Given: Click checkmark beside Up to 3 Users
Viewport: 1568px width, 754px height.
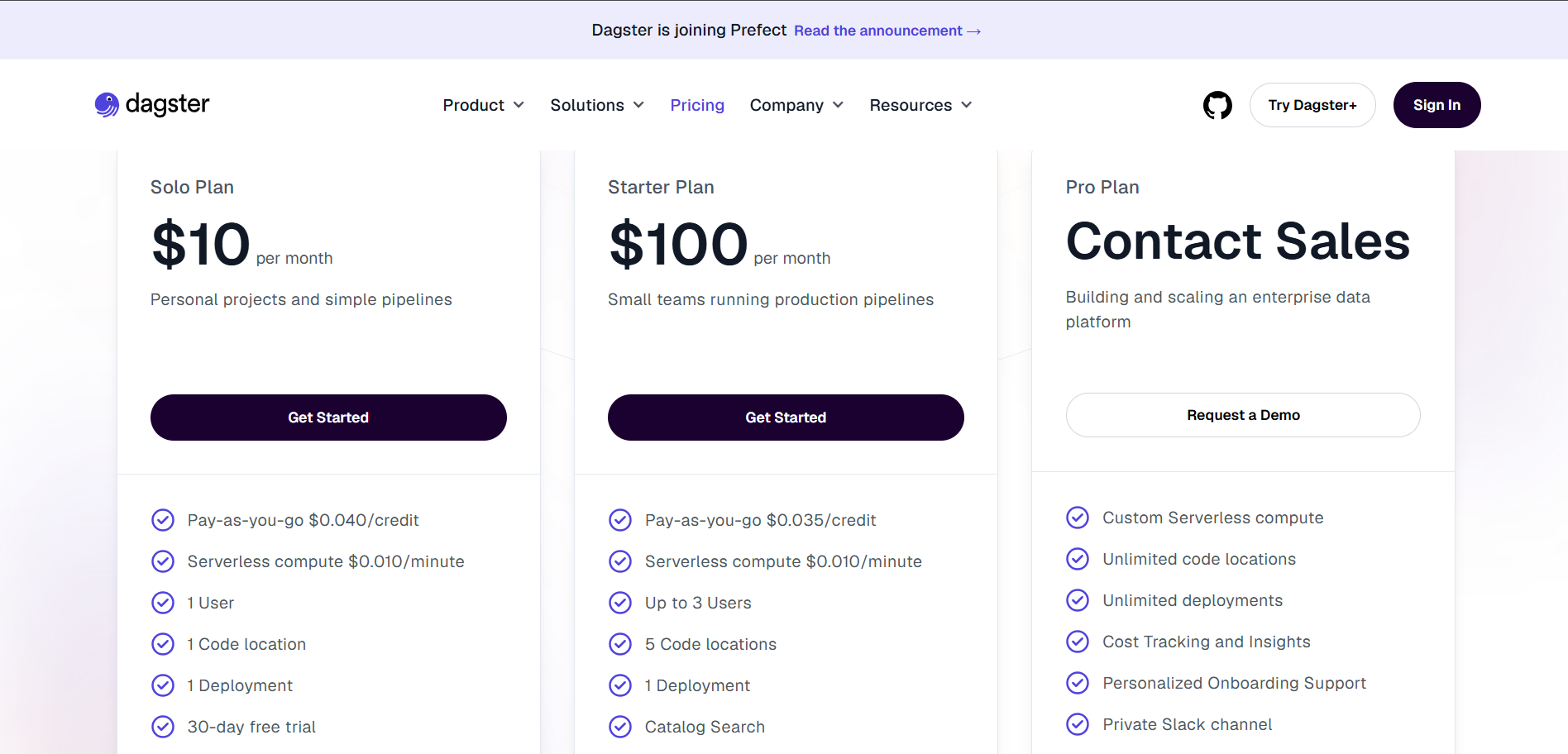Looking at the screenshot, I should [620, 603].
